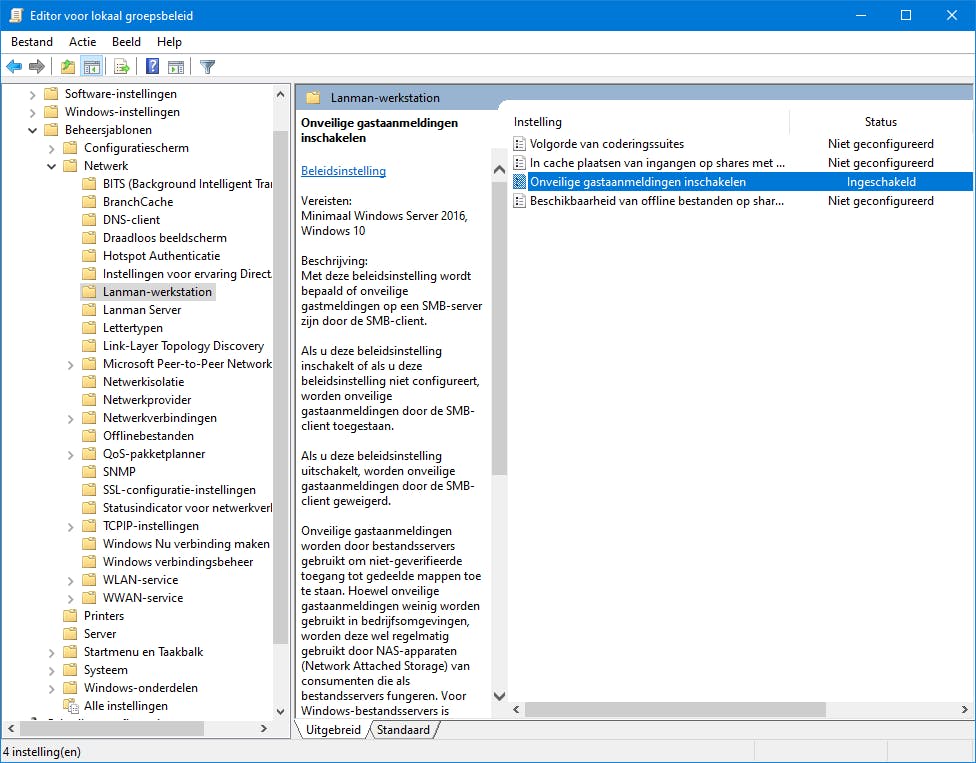This screenshot has height=763, width=976.
Task: Click the tree pane vertical scrollbar thumb
Action: click(x=280, y=386)
